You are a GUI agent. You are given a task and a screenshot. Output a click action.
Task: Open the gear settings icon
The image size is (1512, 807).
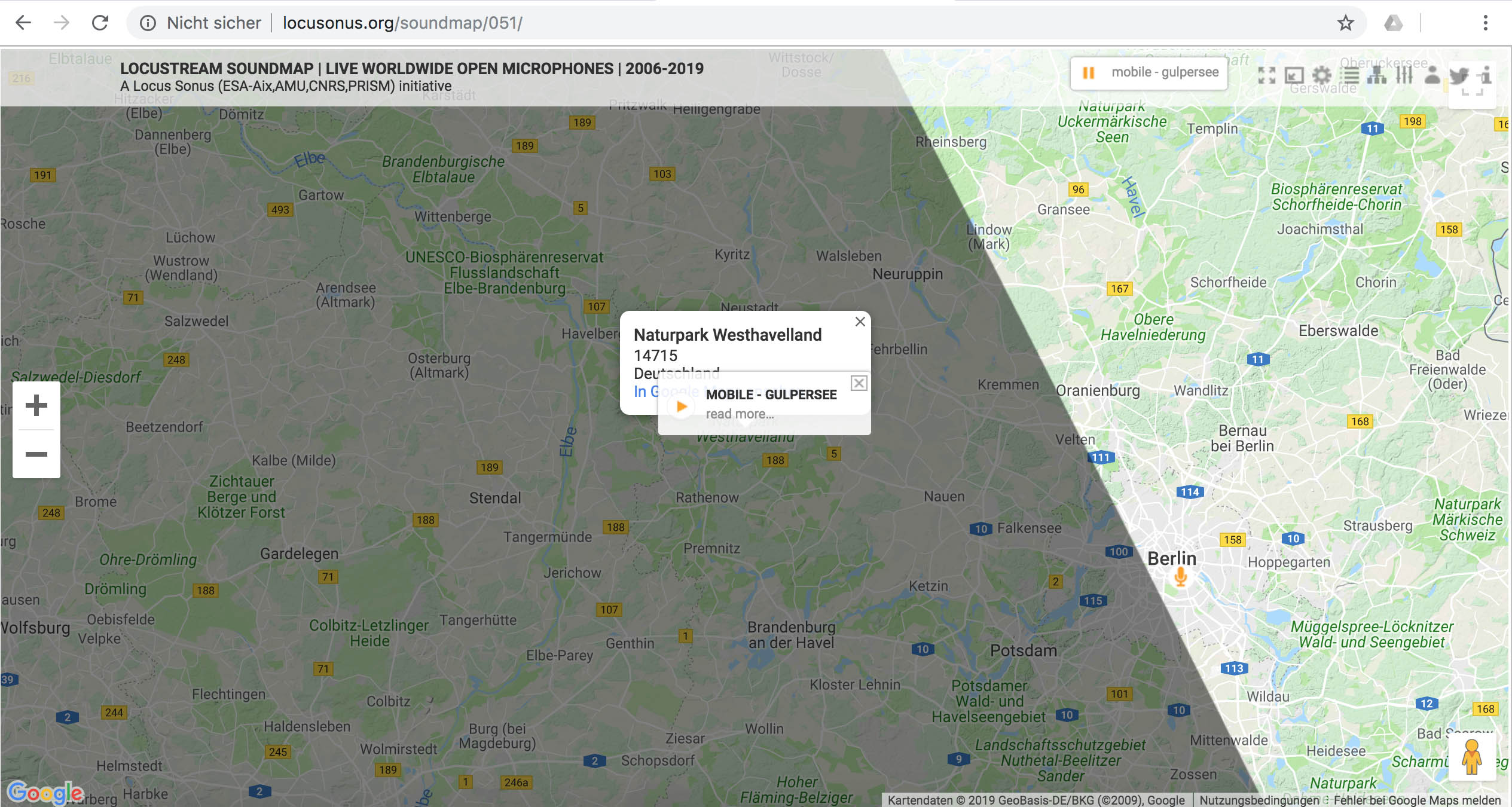click(x=1322, y=75)
